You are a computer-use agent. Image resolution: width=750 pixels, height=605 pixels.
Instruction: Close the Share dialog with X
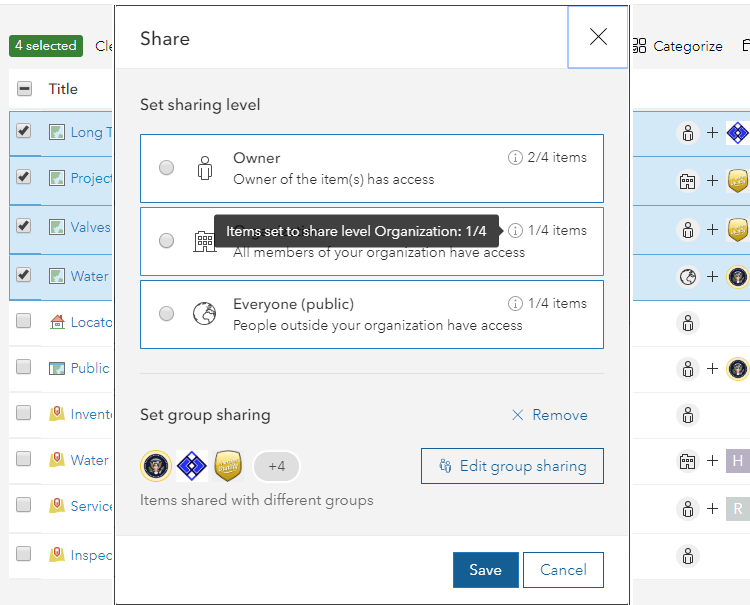pyautogui.click(x=598, y=38)
